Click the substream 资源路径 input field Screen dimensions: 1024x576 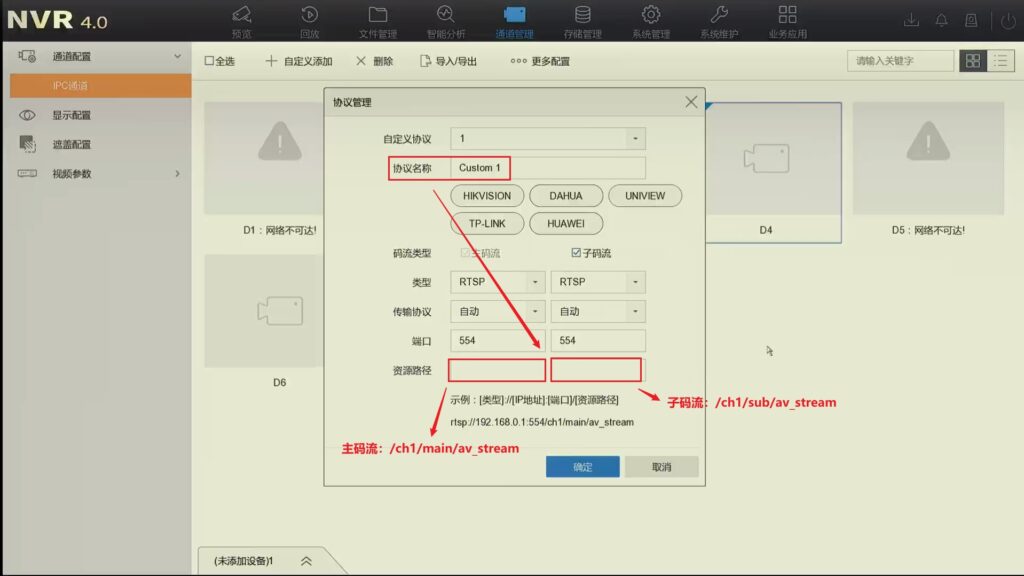596,369
